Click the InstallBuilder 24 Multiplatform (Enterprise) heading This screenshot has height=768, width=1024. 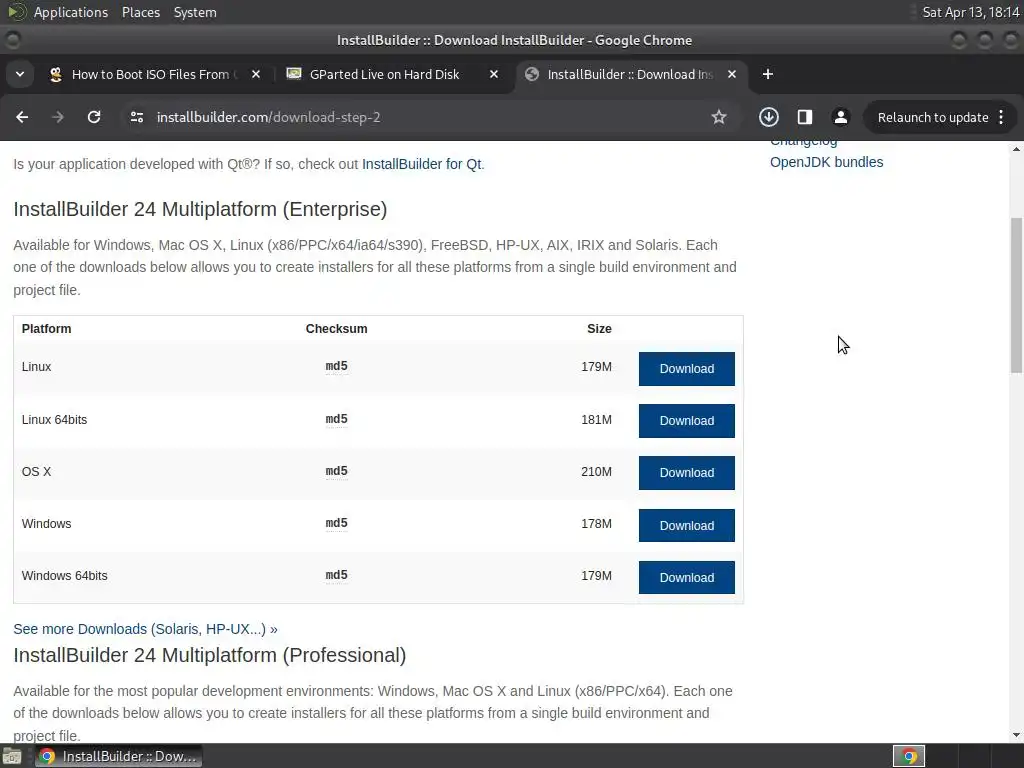200,209
